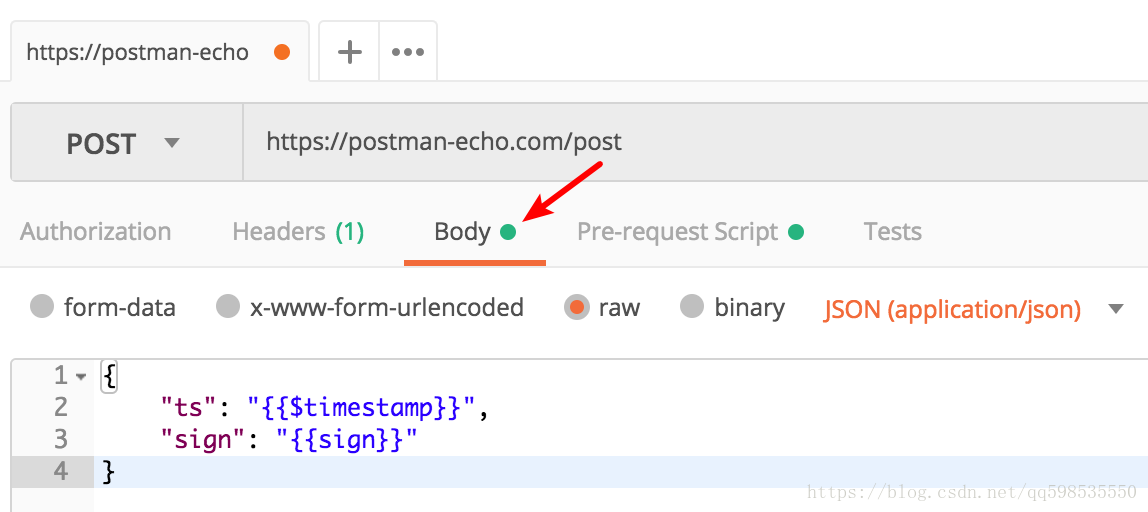
Task: Open the tab options ellipsis menu
Action: (408, 52)
